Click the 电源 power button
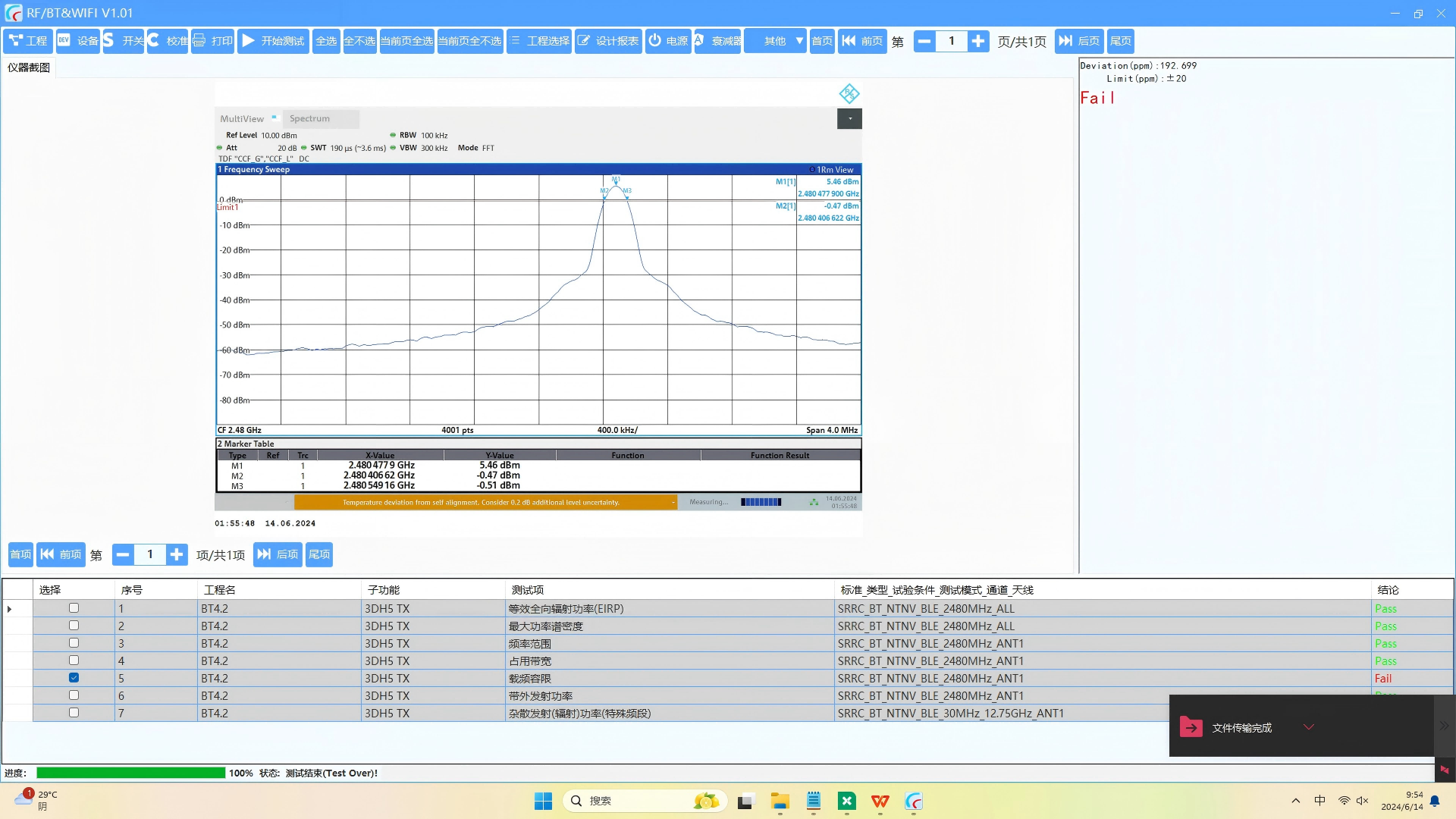The height and width of the screenshot is (819, 1456). click(668, 41)
